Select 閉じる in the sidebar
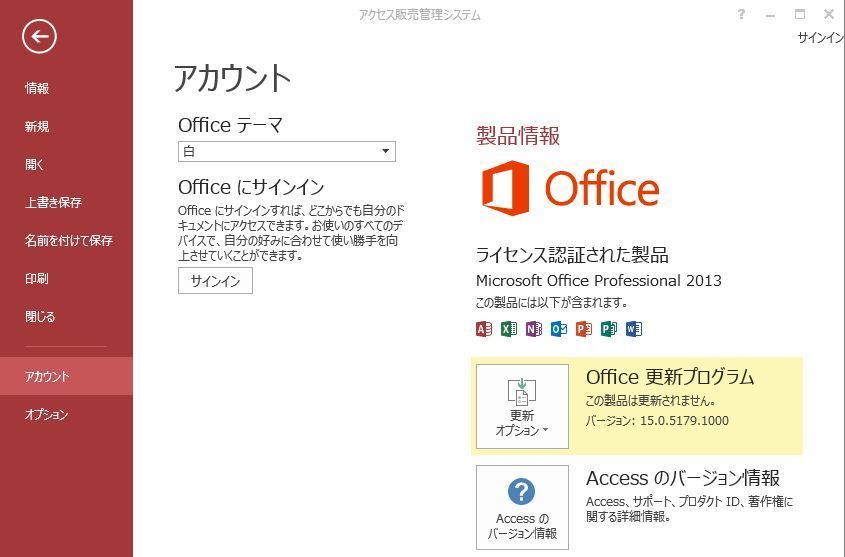This screenshot has width=845, height=557. click(40, 317)
